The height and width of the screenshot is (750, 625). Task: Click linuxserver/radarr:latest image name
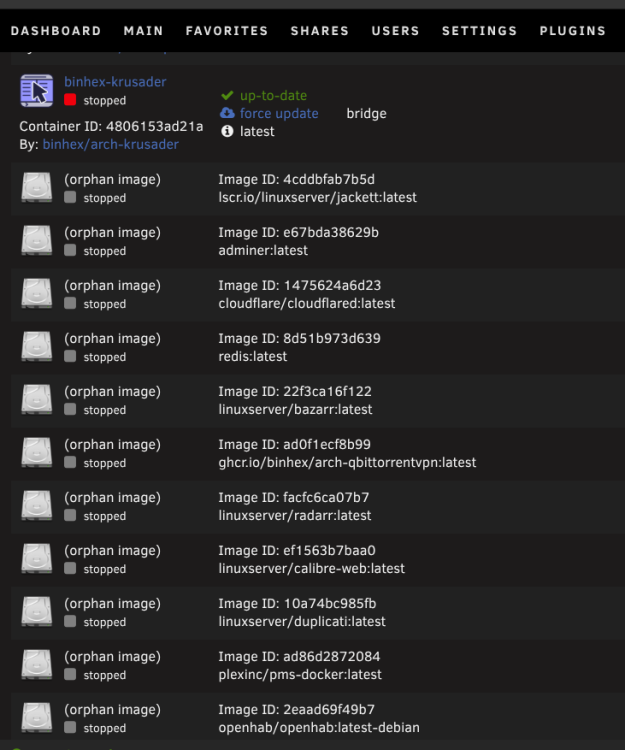tap(295, 516)
